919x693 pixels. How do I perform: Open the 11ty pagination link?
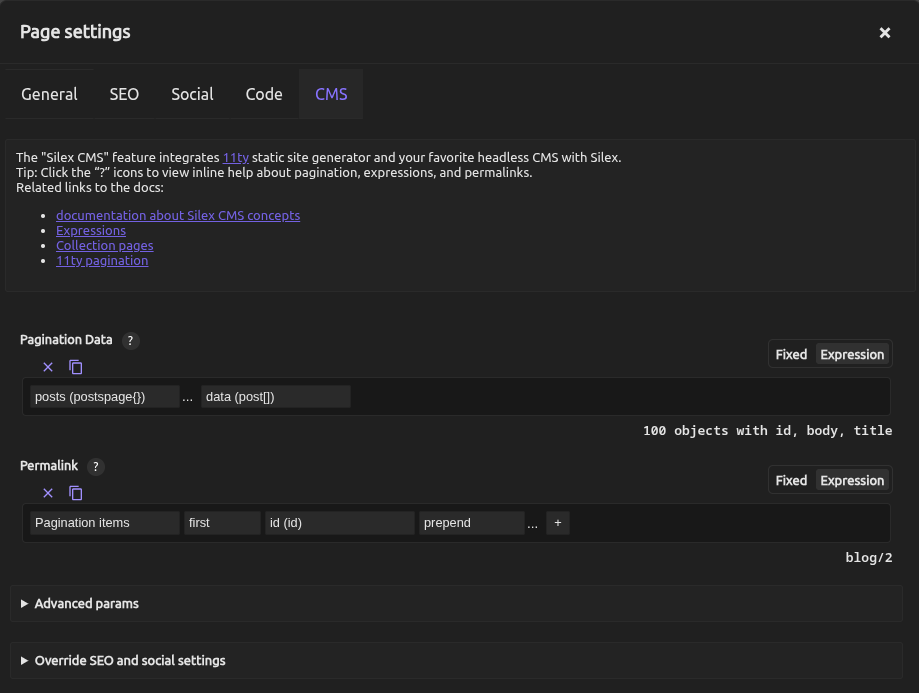pyautogui.click(x=102, y=261)
